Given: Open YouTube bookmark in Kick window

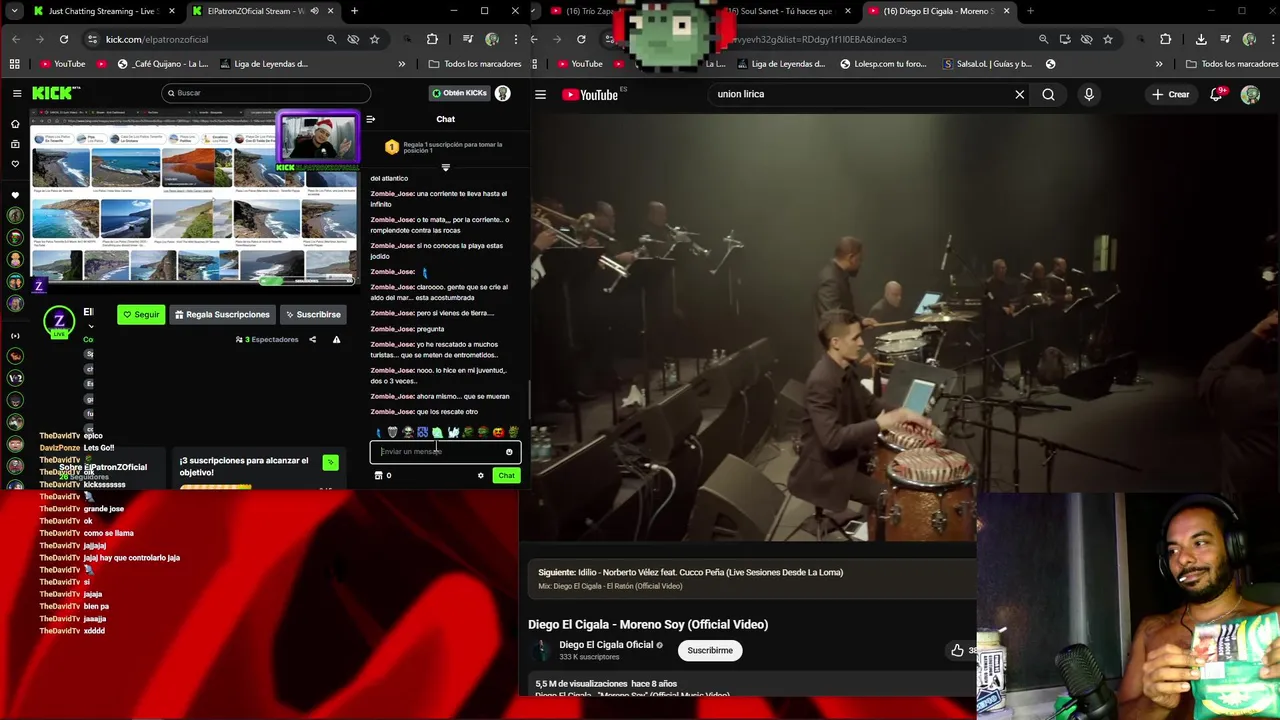Looking at the screenshot, I should pos(62,64).
